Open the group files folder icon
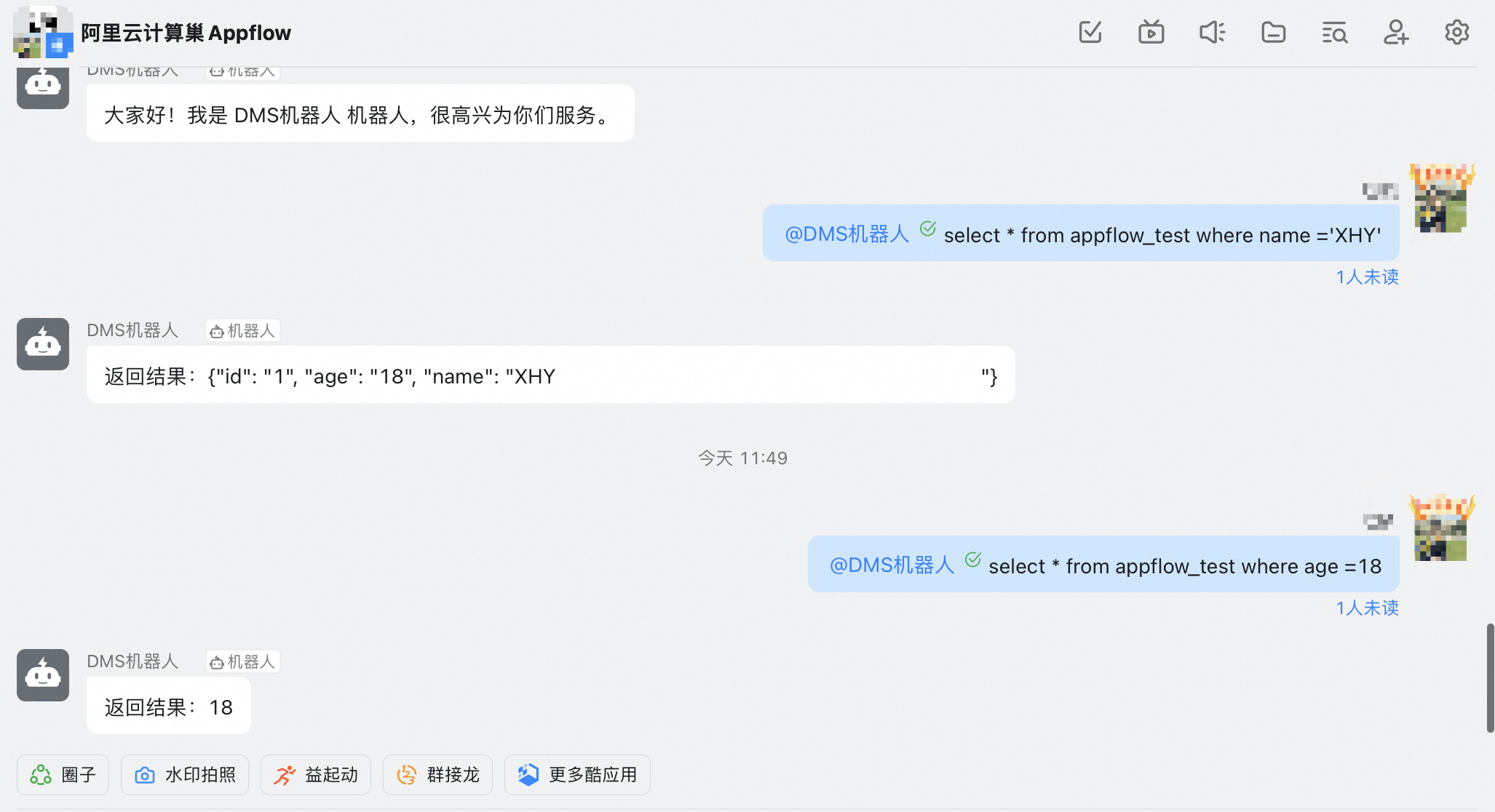The width and height of the screenshot is (1495, 812). point(1274,32)
